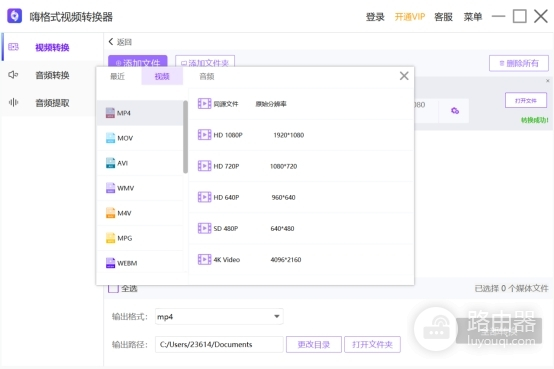554x369 pixels.
Task: Open 客服 customer service
Action: click(x=443, y=17)
